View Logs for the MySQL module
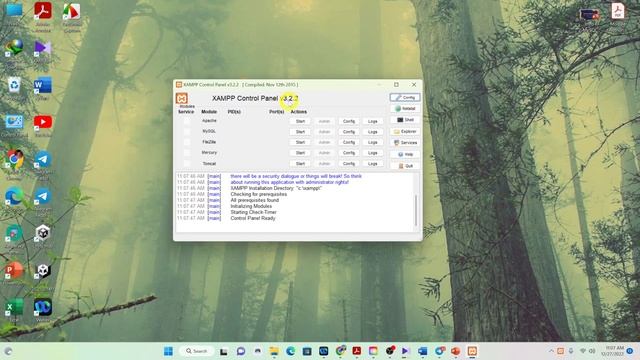 [x=373, y=132]
